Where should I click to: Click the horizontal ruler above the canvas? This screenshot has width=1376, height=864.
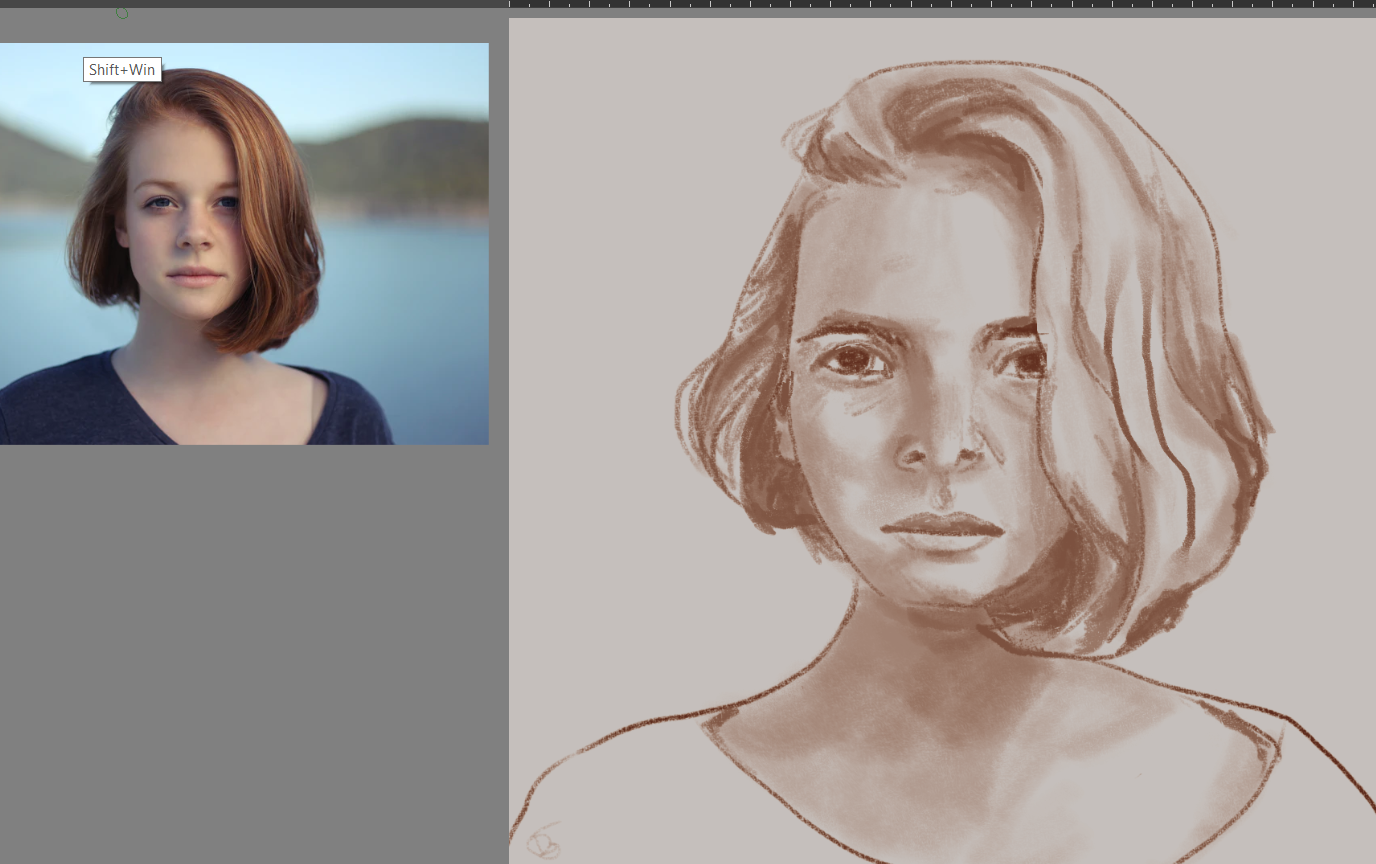click(942, 4)
